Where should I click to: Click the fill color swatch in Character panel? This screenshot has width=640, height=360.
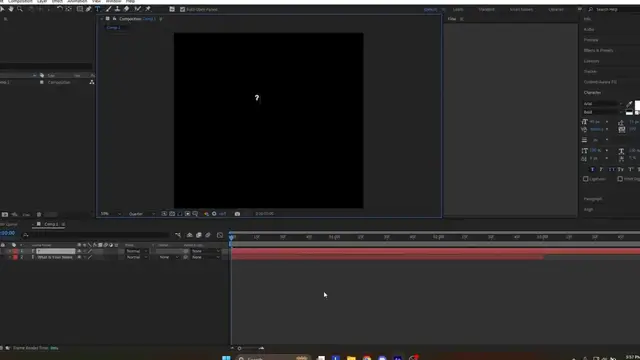pyautogui.click(x=637, y=105)
